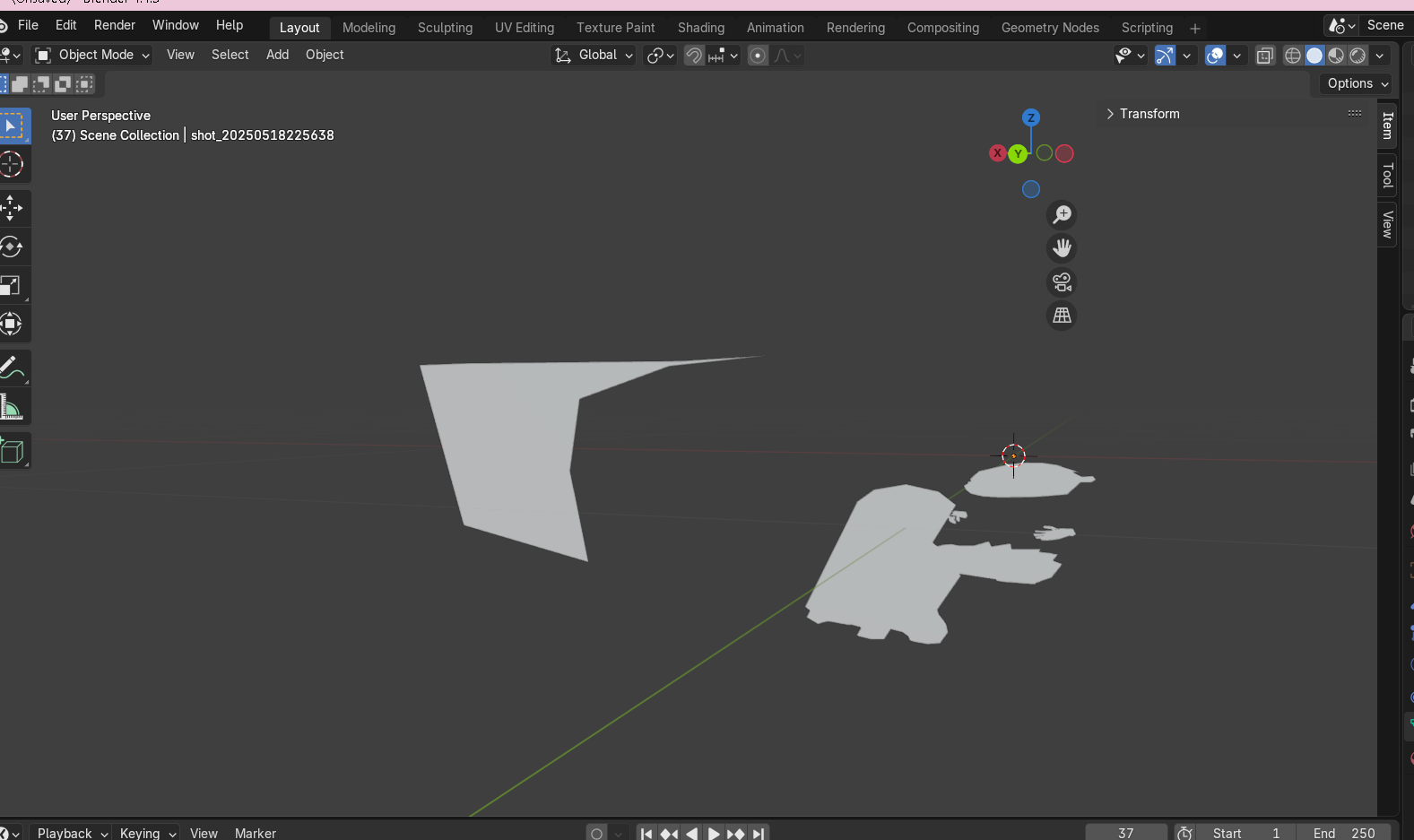Switch to the Sculpting workspace tab
This screenshot has width=1414, height=840.
pyautogui.click(x=445, y=28)
